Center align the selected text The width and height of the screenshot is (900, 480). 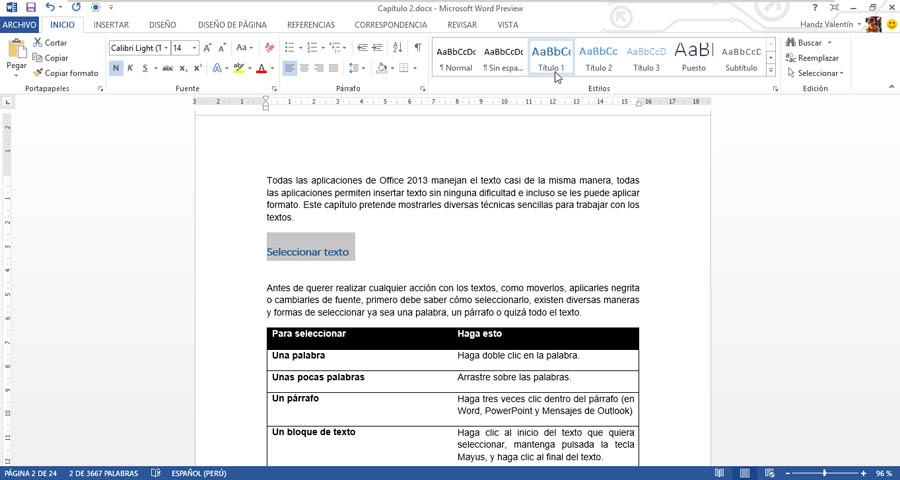305,69
